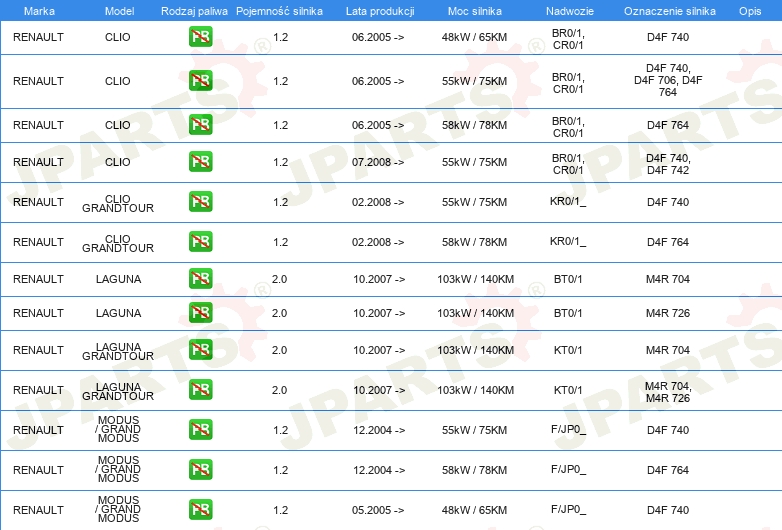
Task: Click 'CLIO GRANDTOUR' model in the 58kW / 78KM row
Action: pos(118,243)
